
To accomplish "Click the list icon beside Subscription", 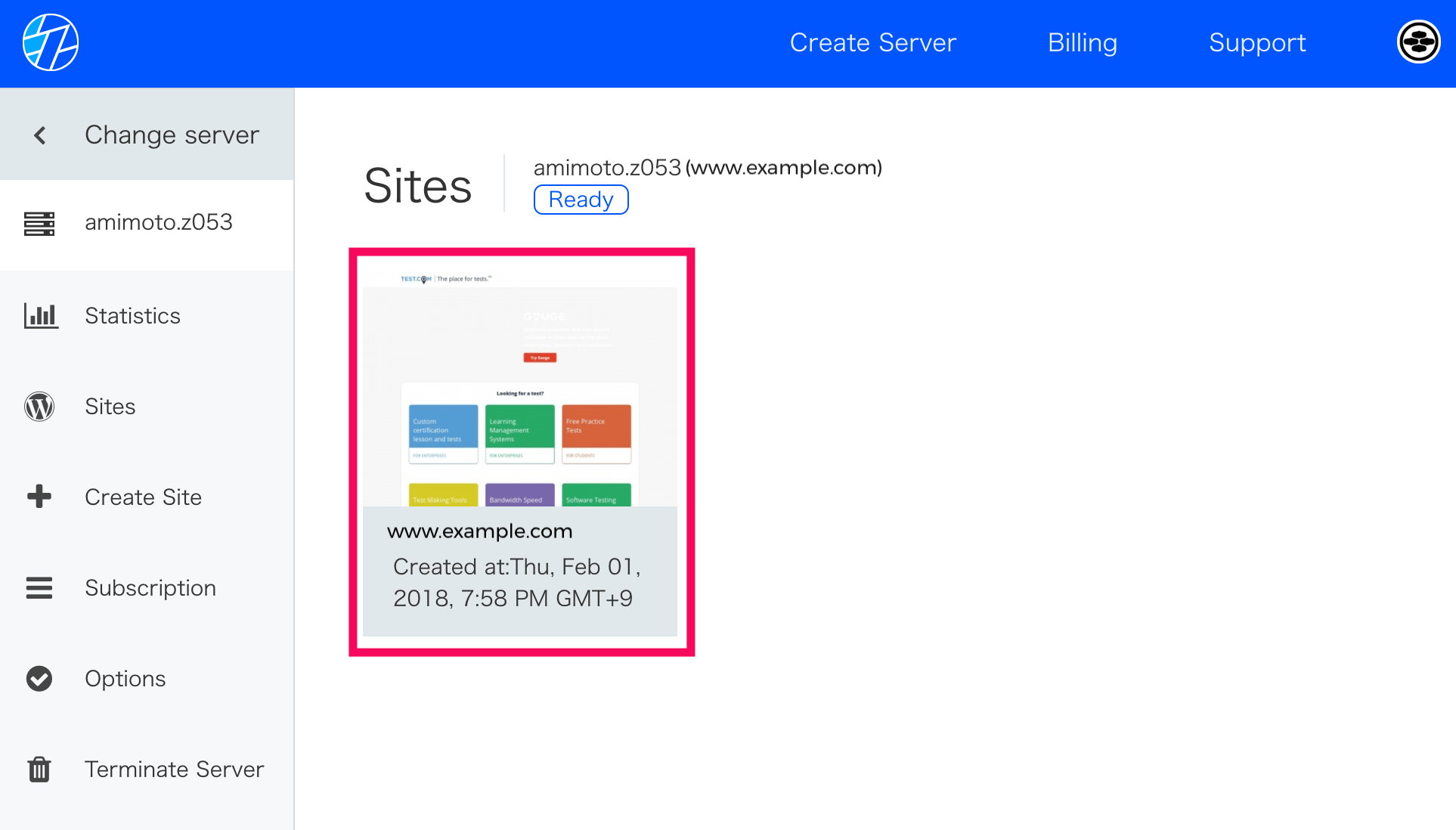I will click(39, 588).
